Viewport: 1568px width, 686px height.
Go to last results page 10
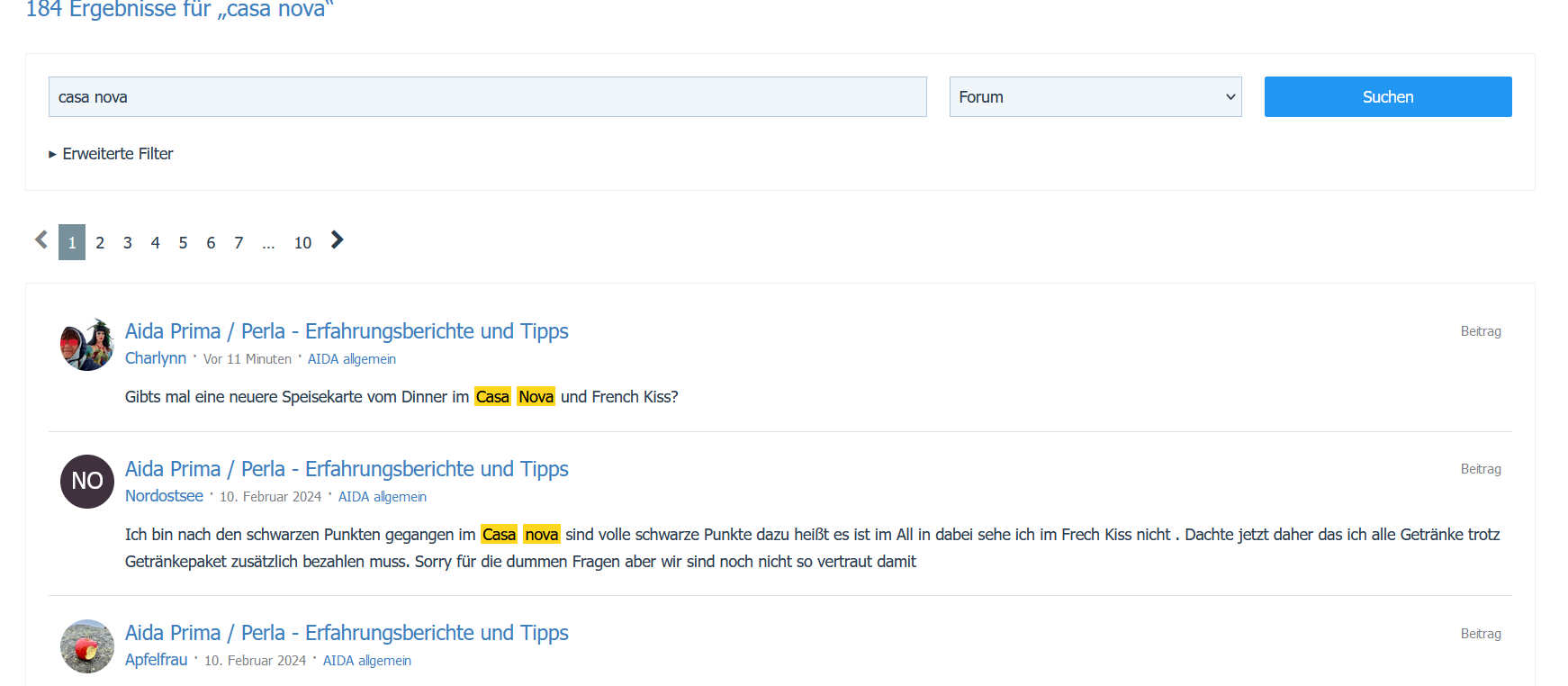(x=302, y=243)
